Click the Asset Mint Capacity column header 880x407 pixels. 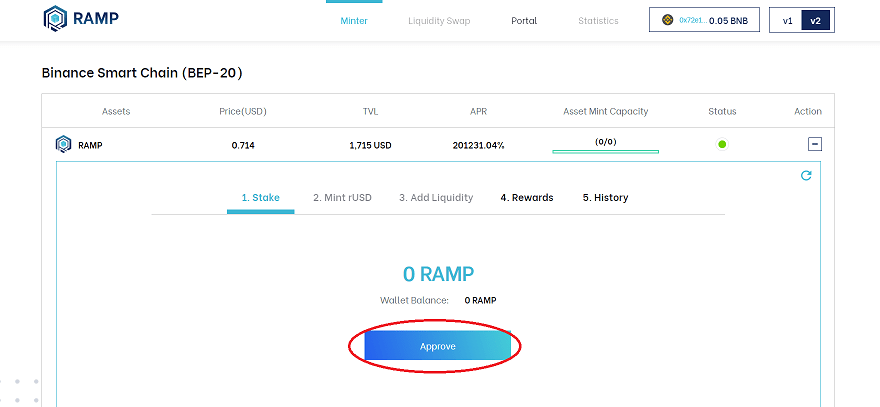(x=606, y=111)
